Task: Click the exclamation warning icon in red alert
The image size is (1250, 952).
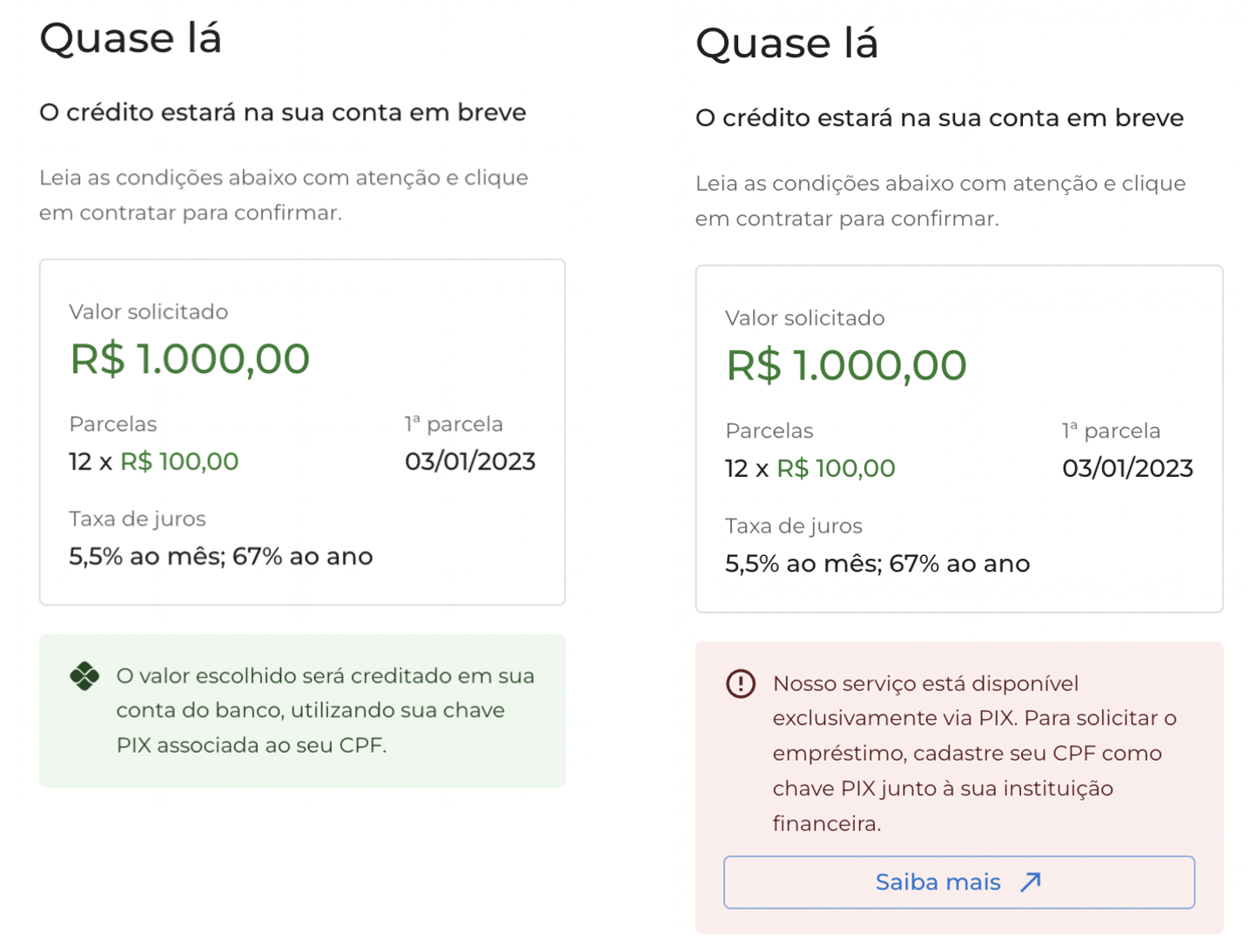Action: click(741, 684)
